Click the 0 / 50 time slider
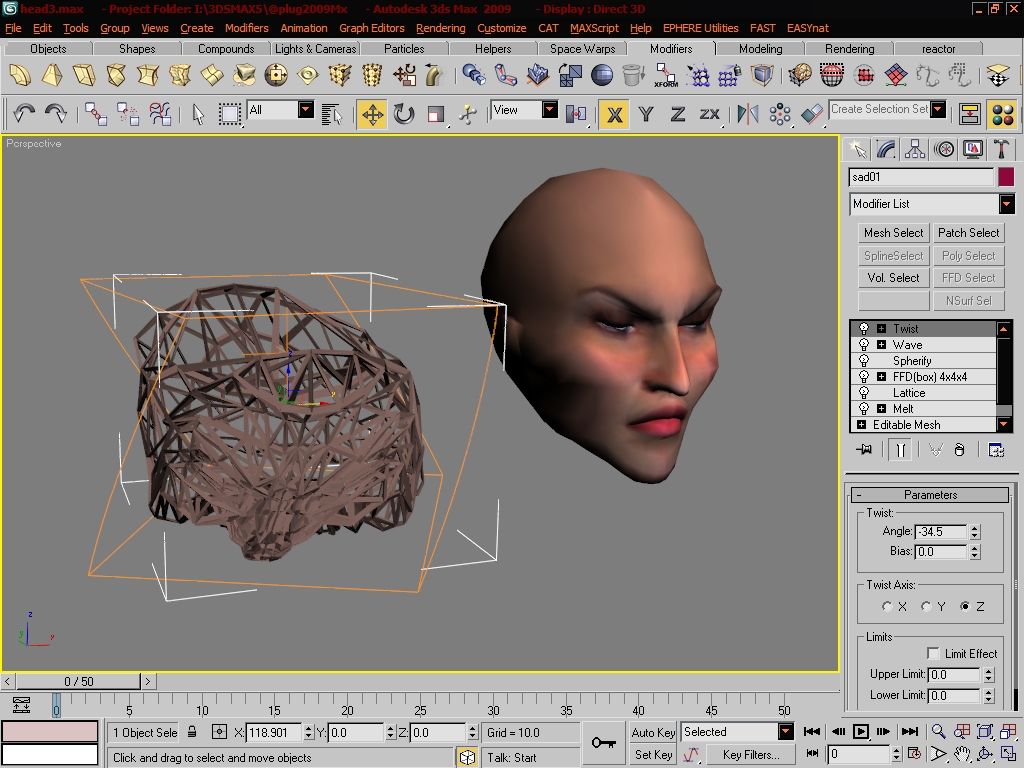This screenshot has height=768, width=1024. (78, 681)
